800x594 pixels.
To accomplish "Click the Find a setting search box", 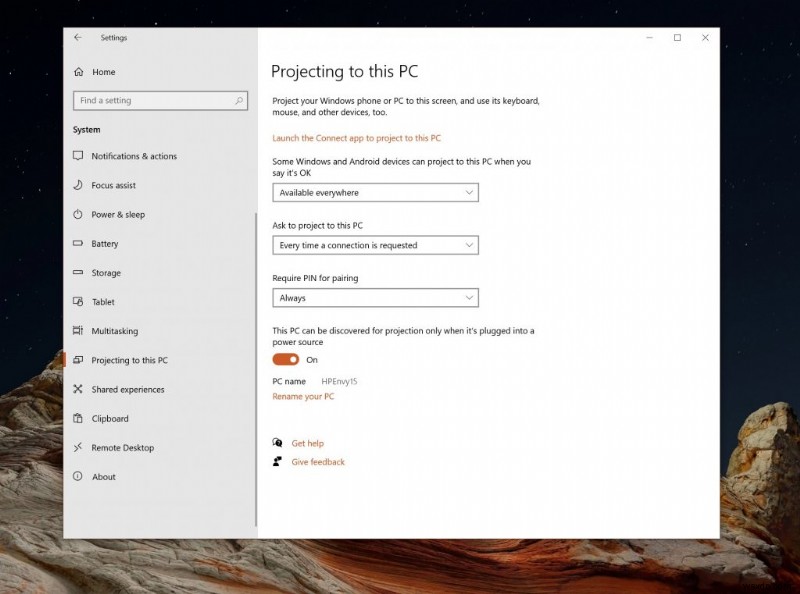I will [x=160, y=100].
